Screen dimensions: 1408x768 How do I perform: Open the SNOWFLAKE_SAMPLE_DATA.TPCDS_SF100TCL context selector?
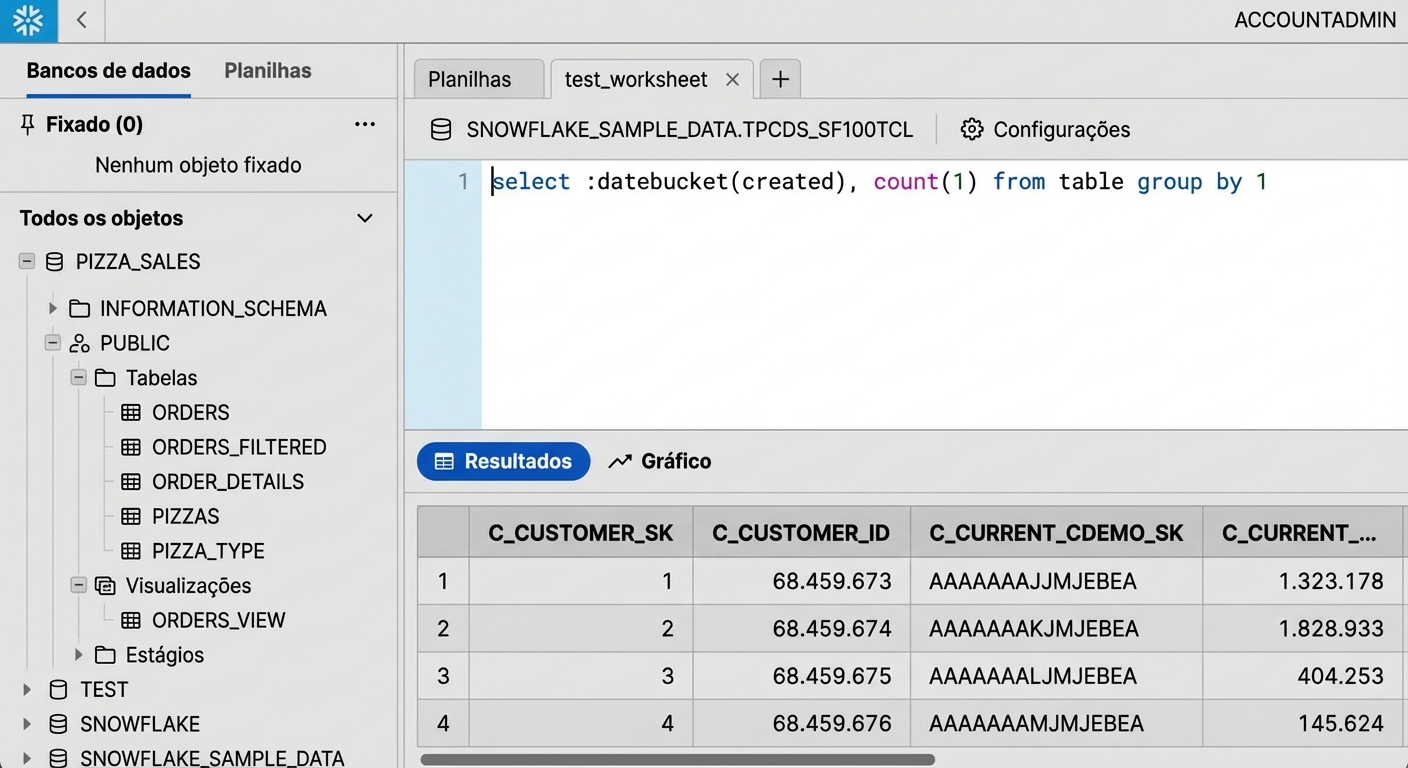coord(690,129)
